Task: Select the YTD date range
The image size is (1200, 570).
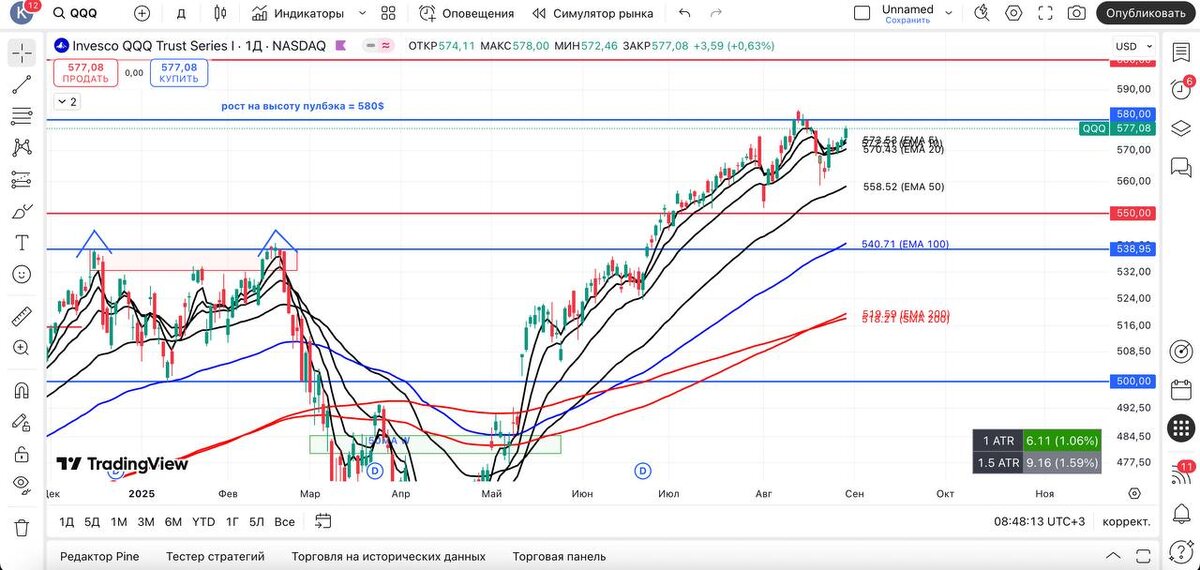Action: [203, 522]
